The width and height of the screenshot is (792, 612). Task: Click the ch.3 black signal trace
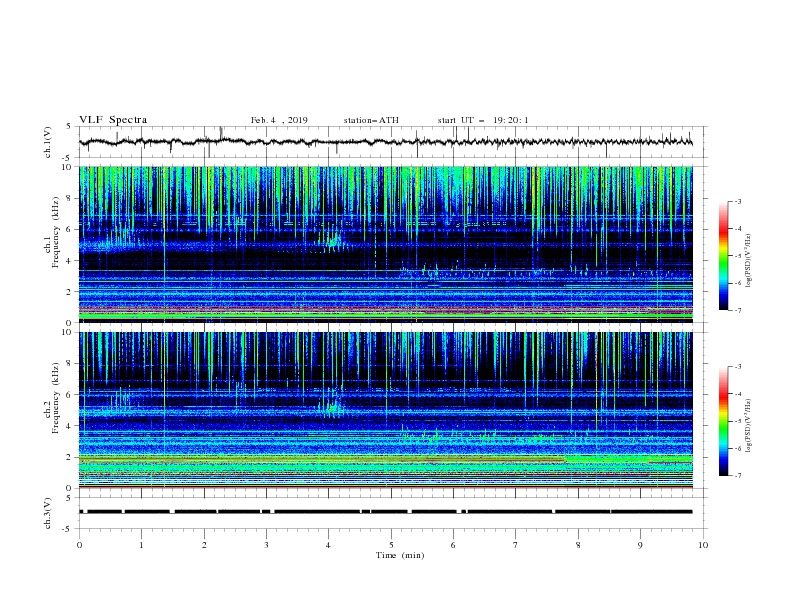click(386, 512)
